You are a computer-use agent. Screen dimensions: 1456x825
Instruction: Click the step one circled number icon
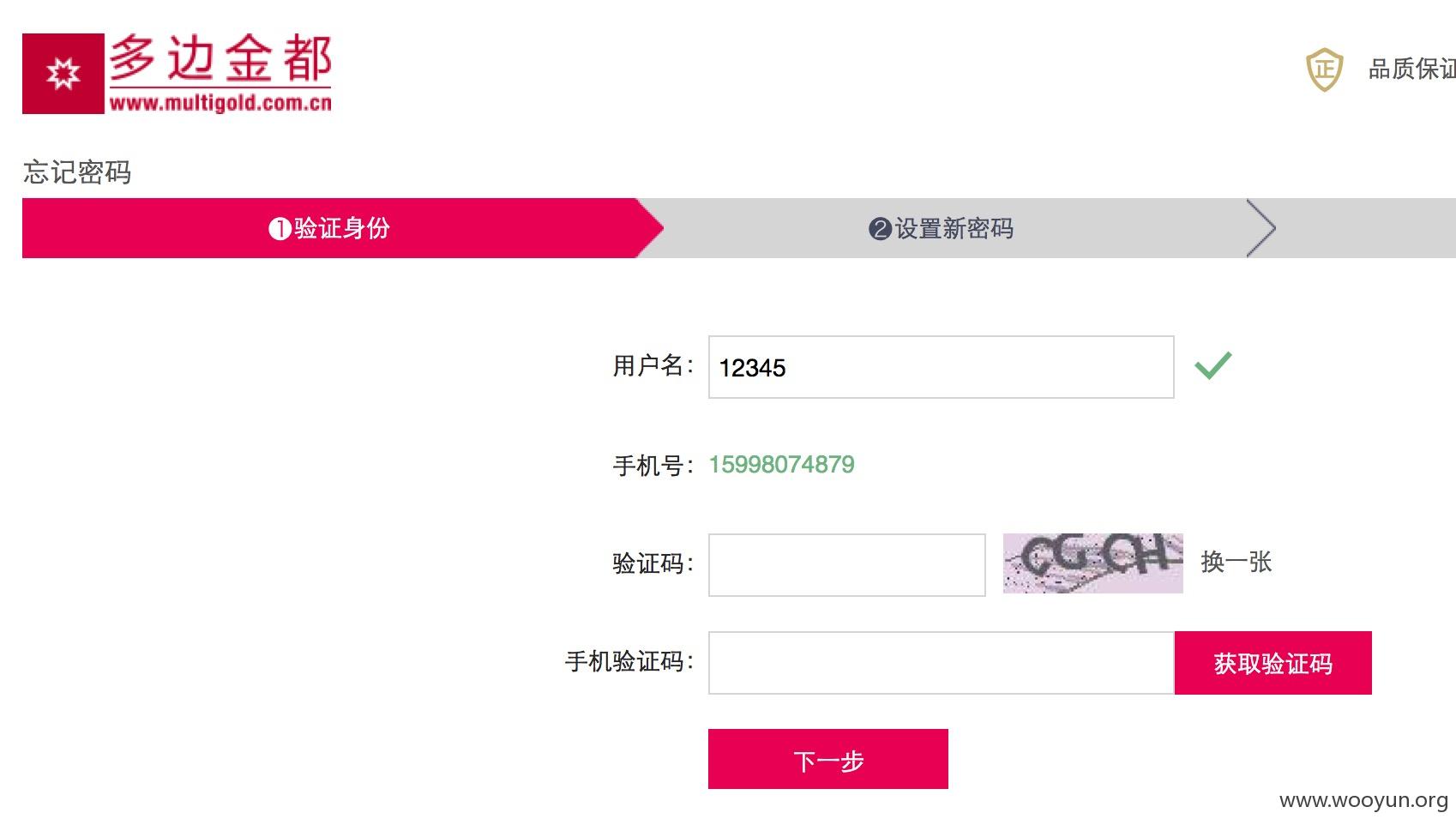(280, 229)
